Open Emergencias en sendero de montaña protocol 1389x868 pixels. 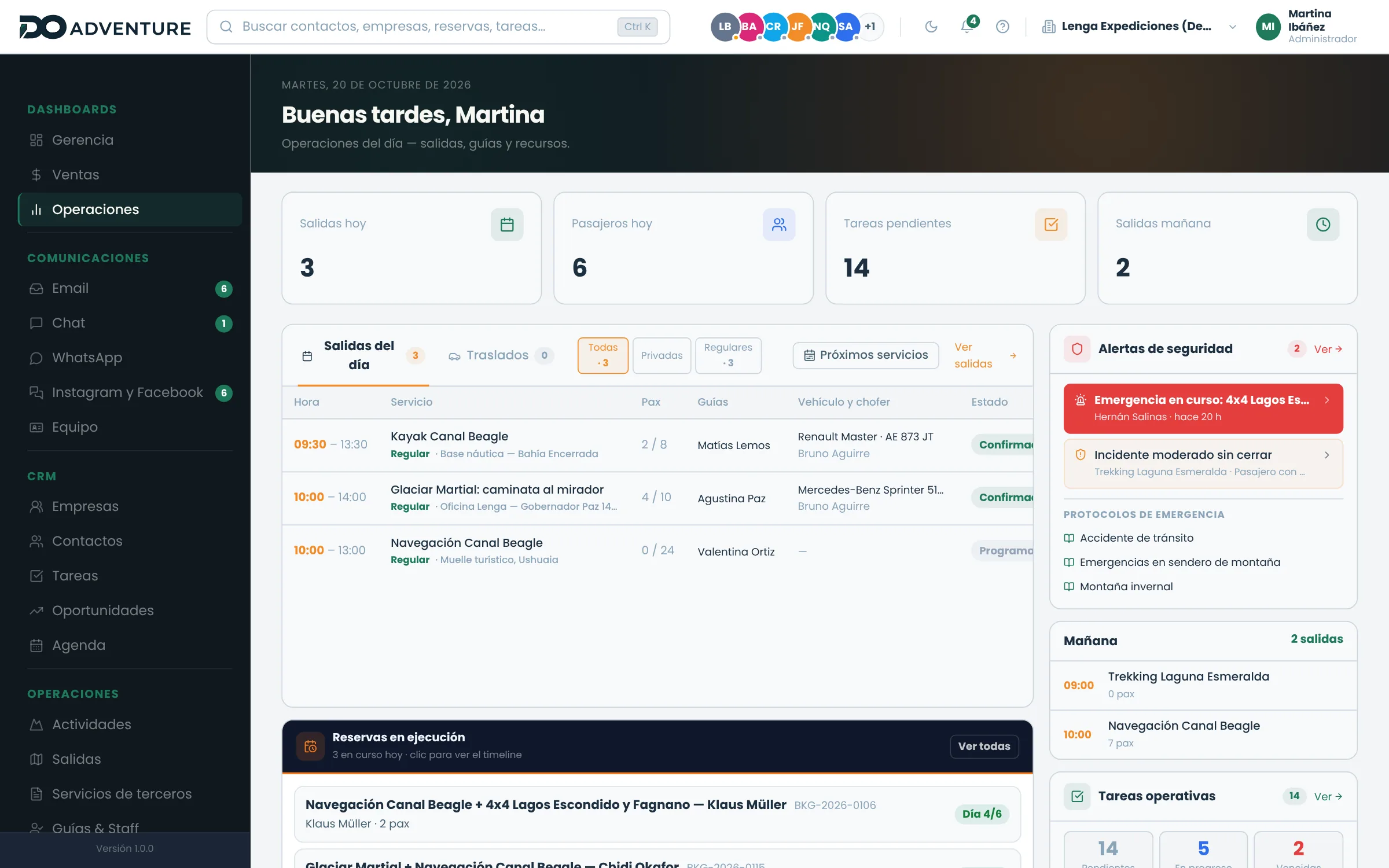tap(1172, 562)
